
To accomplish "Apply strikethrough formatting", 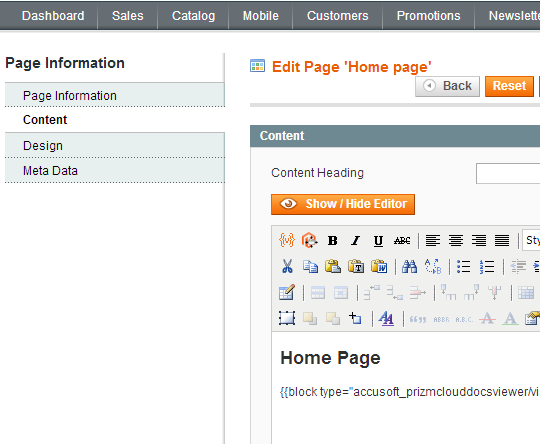I will [402, 240].
